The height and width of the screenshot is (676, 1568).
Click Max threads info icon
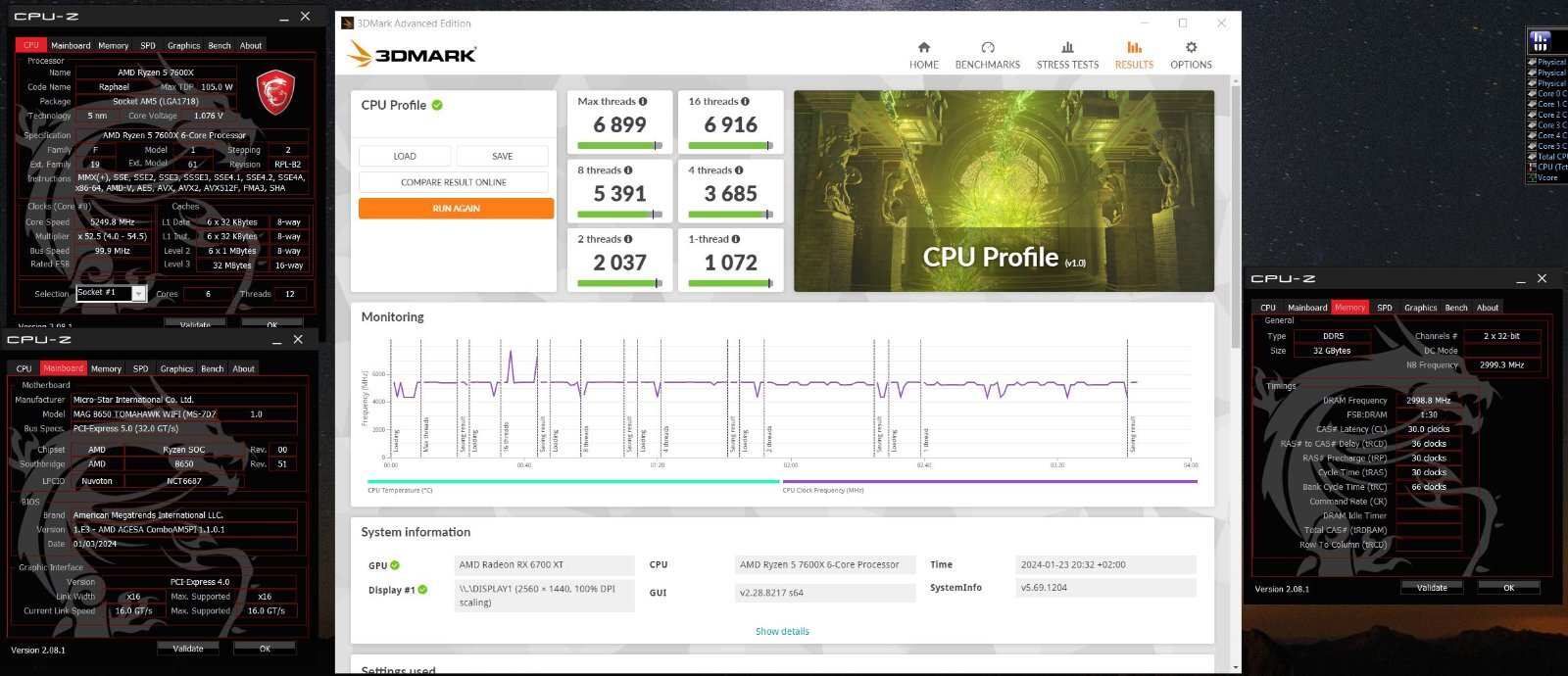(643, 101)
